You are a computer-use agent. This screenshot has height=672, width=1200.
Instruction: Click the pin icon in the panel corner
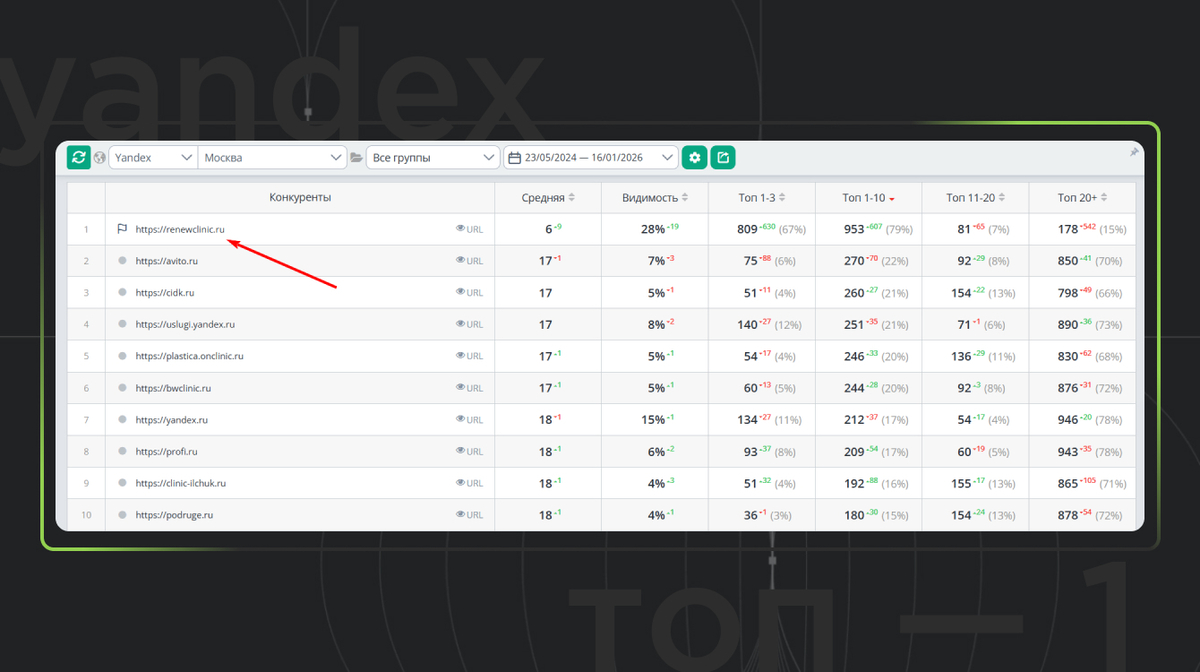[x=1133, y=152]
